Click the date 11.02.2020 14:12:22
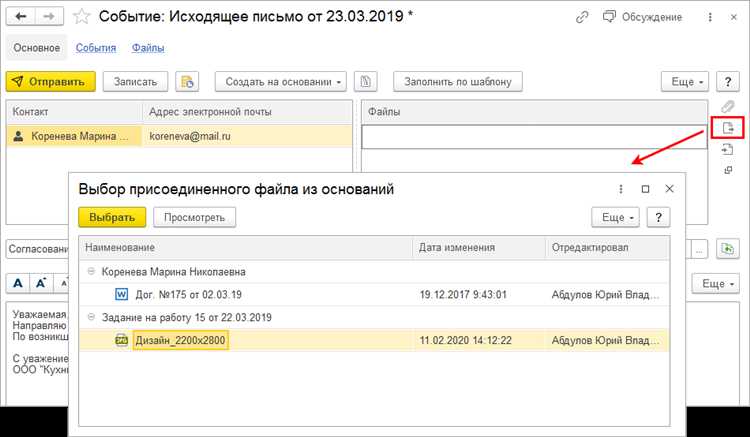Screen dimensions: 750x437 [465, 340]
